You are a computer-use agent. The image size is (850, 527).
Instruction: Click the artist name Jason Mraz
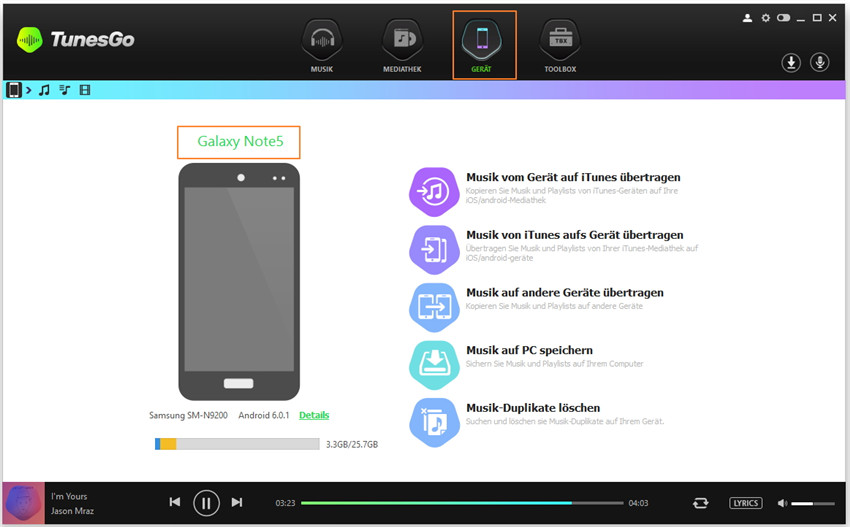pos(72,511)
